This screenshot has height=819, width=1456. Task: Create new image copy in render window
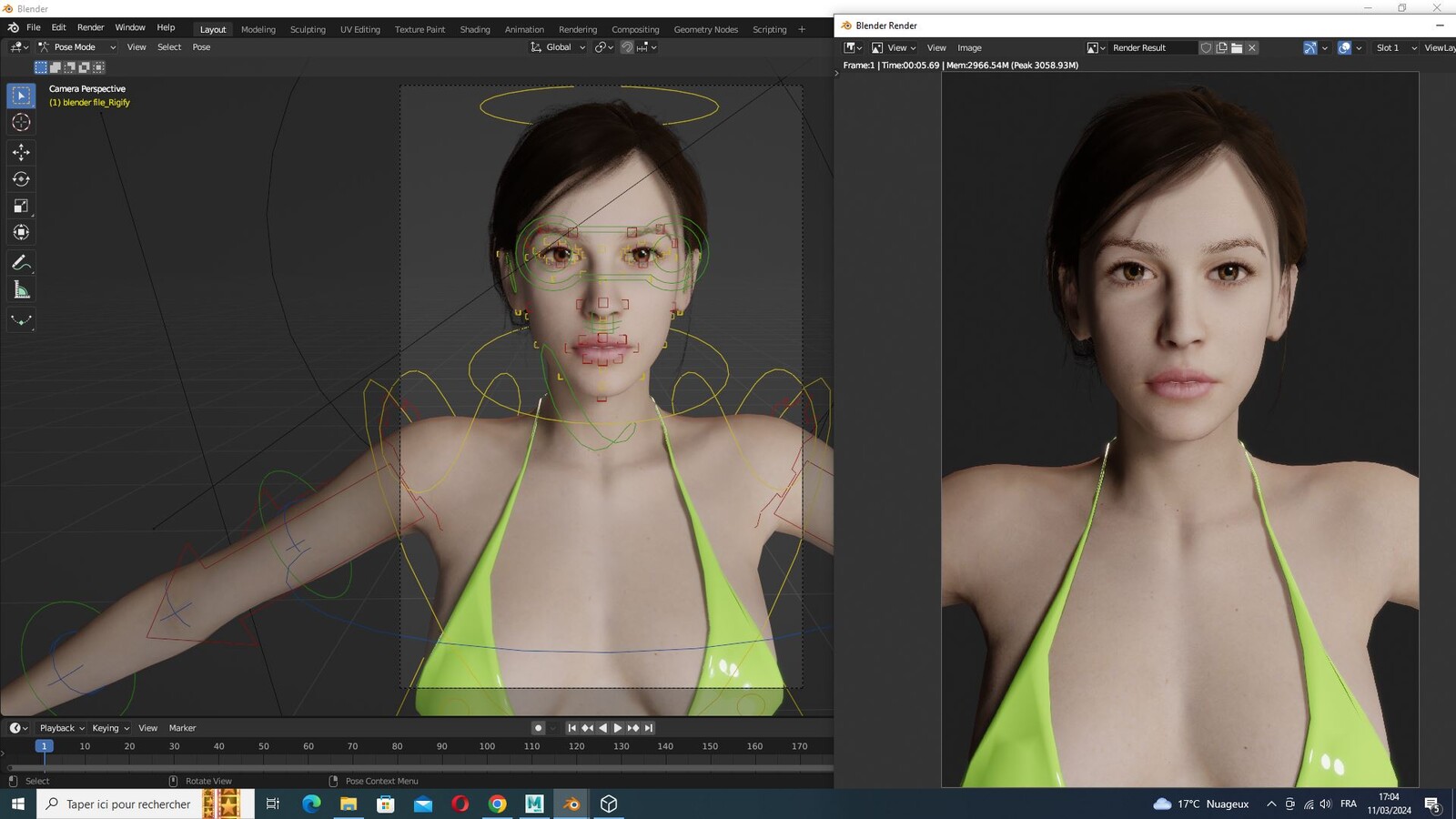[x=1221, y=48]
